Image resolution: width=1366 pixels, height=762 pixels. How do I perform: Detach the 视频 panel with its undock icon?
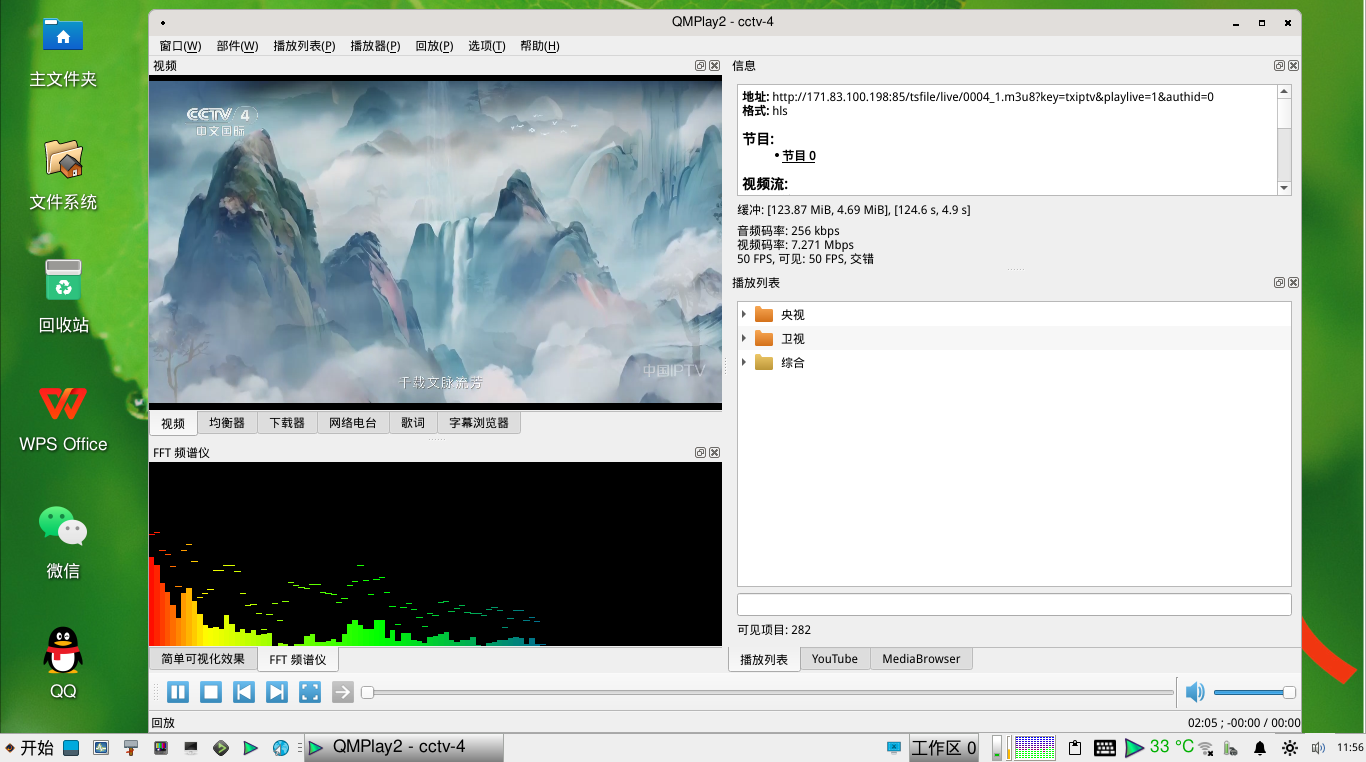pyautogui.click(x=699, y=65)
